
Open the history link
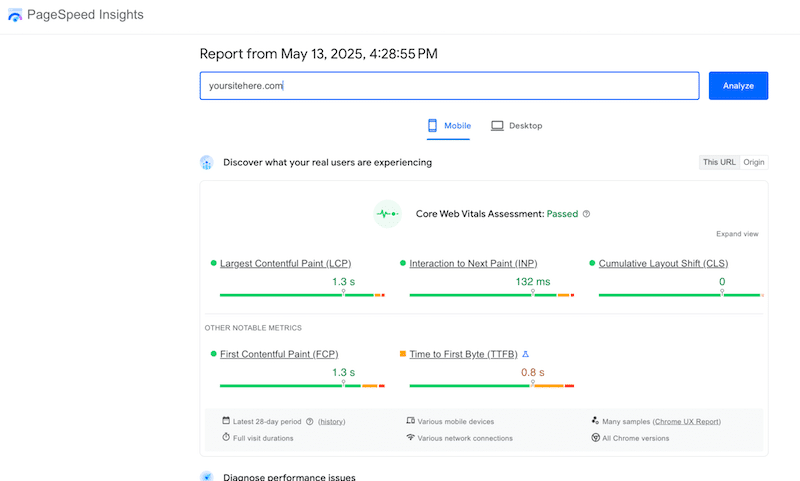click(332, 422)
